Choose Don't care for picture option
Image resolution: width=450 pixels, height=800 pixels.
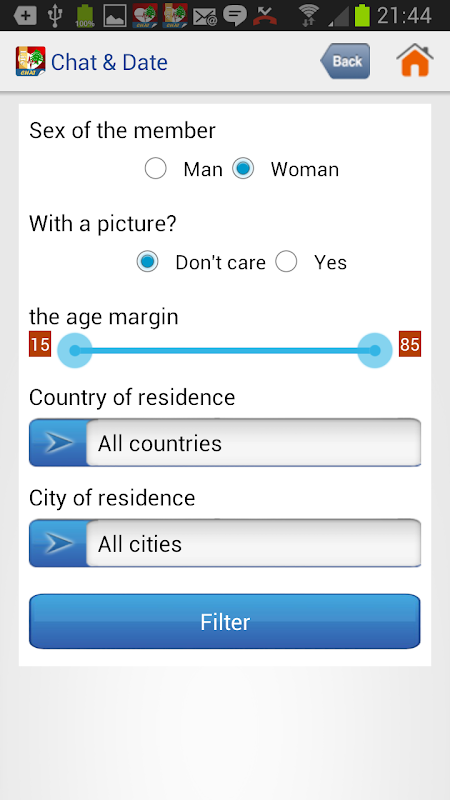tap(147, 262)
